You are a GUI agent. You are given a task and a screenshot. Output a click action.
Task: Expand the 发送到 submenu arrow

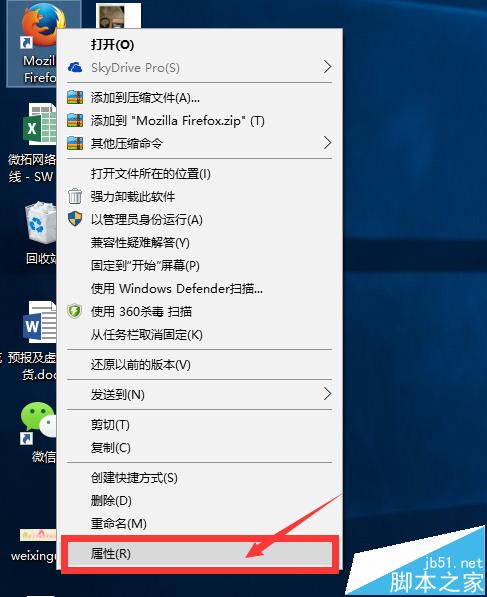point(327,394)
